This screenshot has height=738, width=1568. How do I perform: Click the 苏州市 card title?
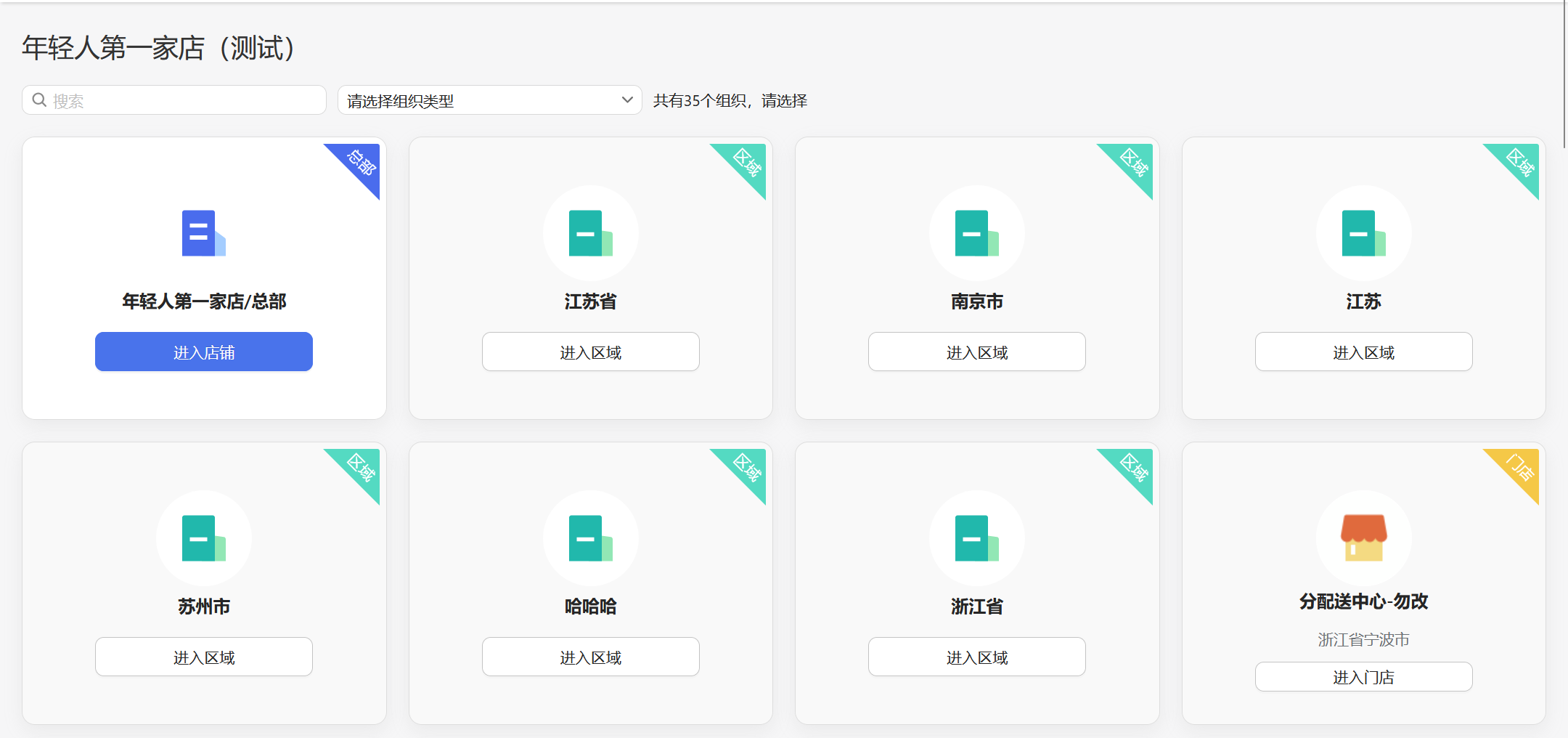point(204,607)
